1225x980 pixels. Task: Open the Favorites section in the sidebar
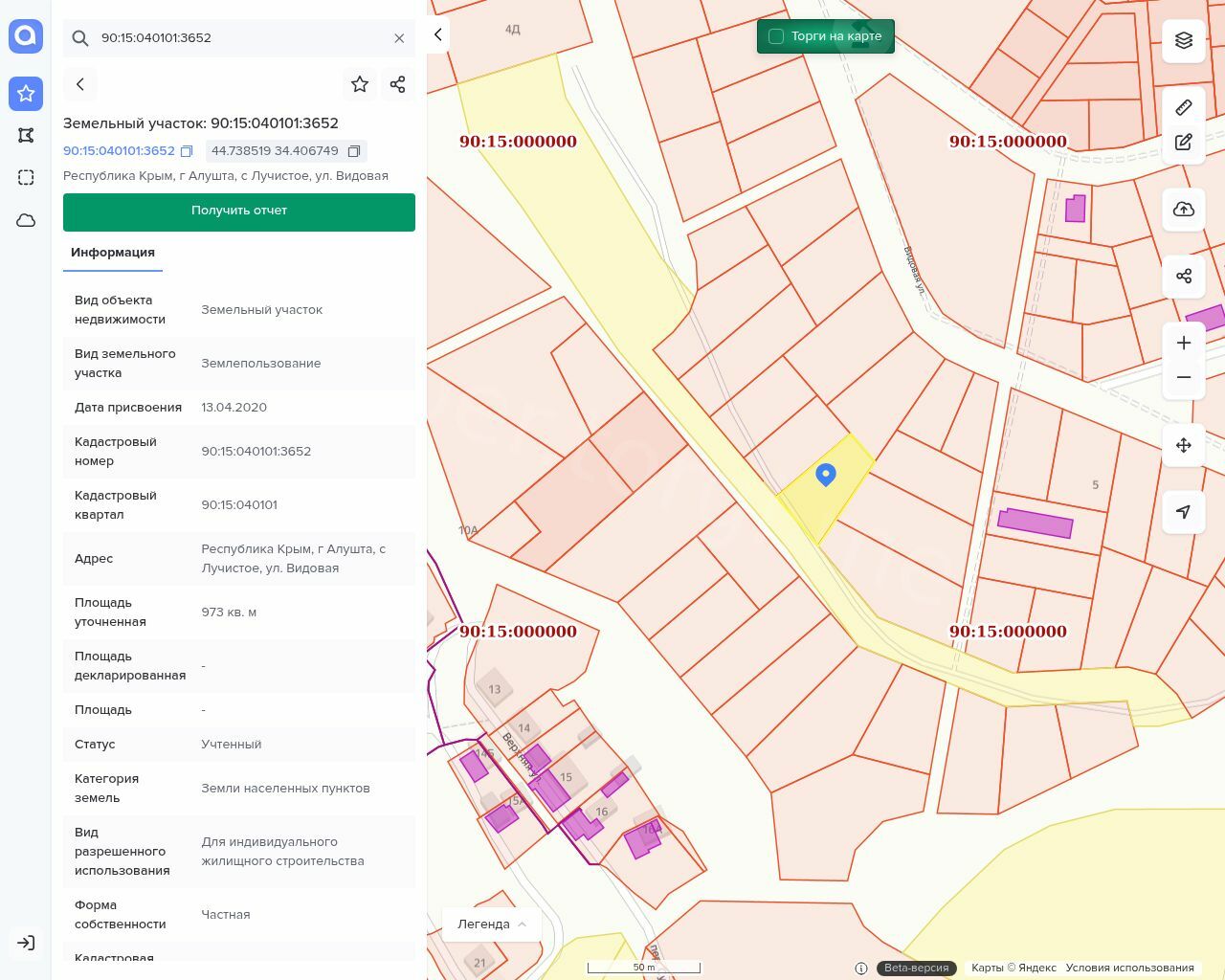[x=26, y=93]
